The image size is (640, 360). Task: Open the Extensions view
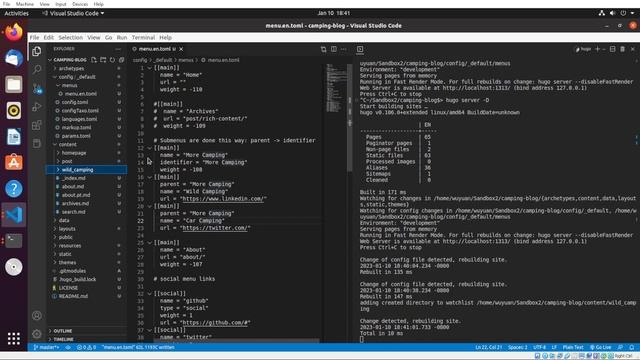(x=37, y=125)
